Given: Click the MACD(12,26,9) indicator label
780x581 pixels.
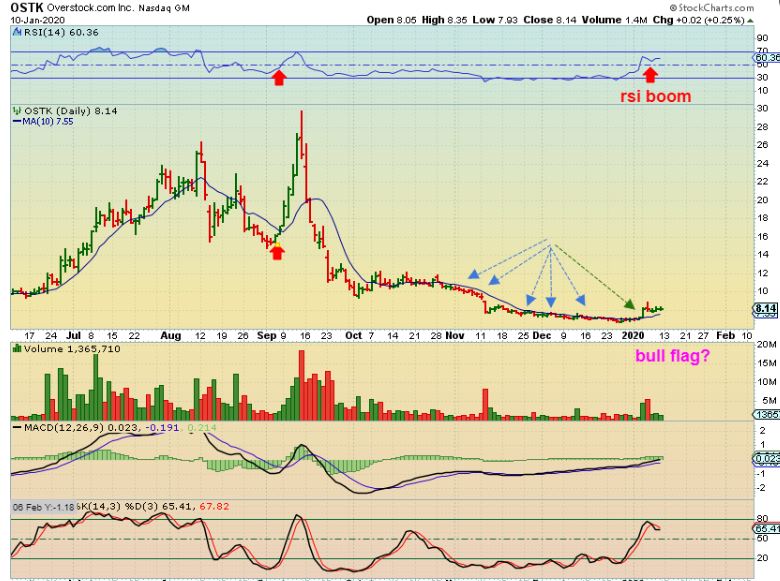Looking at the screenshot, I should point(65,428).
